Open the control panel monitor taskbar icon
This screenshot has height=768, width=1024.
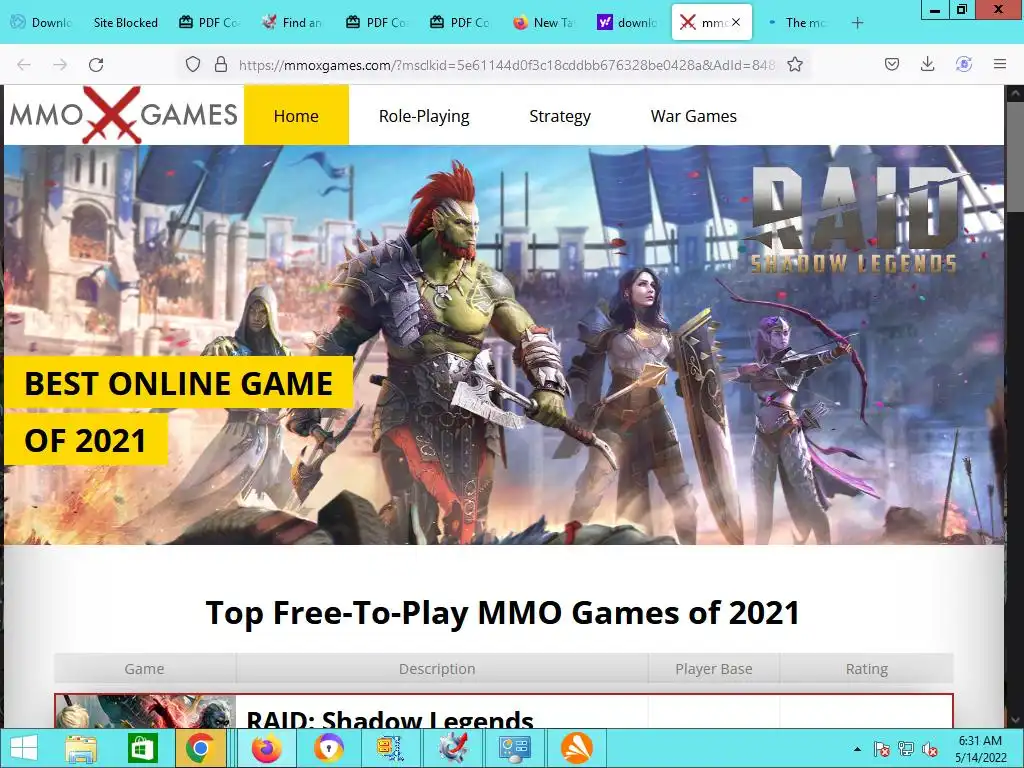click(514, 748)
